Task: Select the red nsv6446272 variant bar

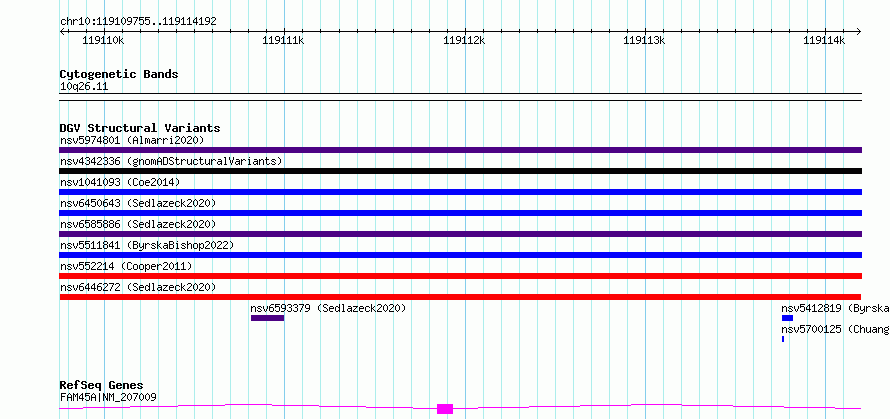Action: (460, 297)
